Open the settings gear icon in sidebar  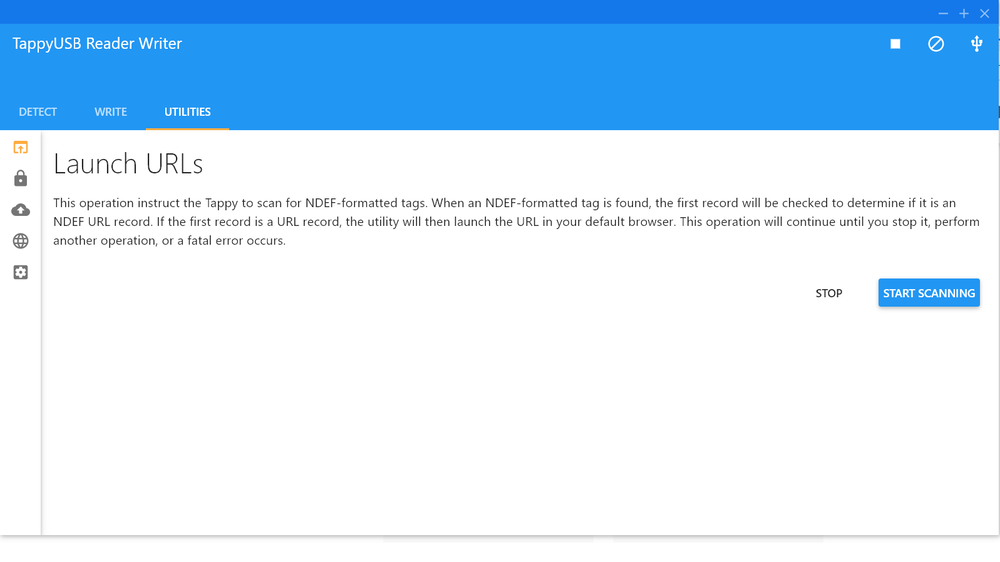(x=20, y=272)
